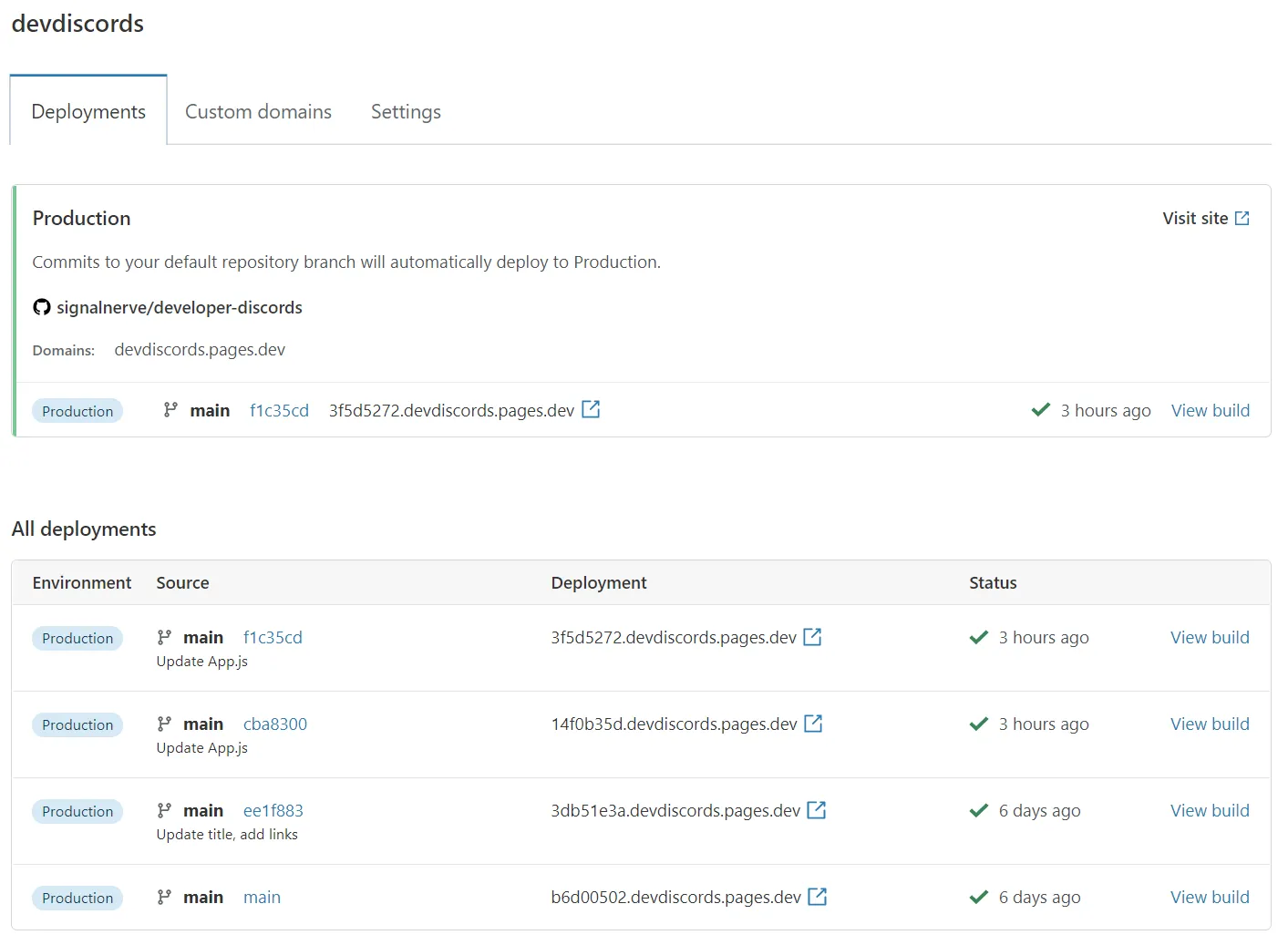Screen dimensions: 1288x945
Task: Click the external link icon beside b6d00502.devdiscords.pages.dev
Action: [818, 896]
